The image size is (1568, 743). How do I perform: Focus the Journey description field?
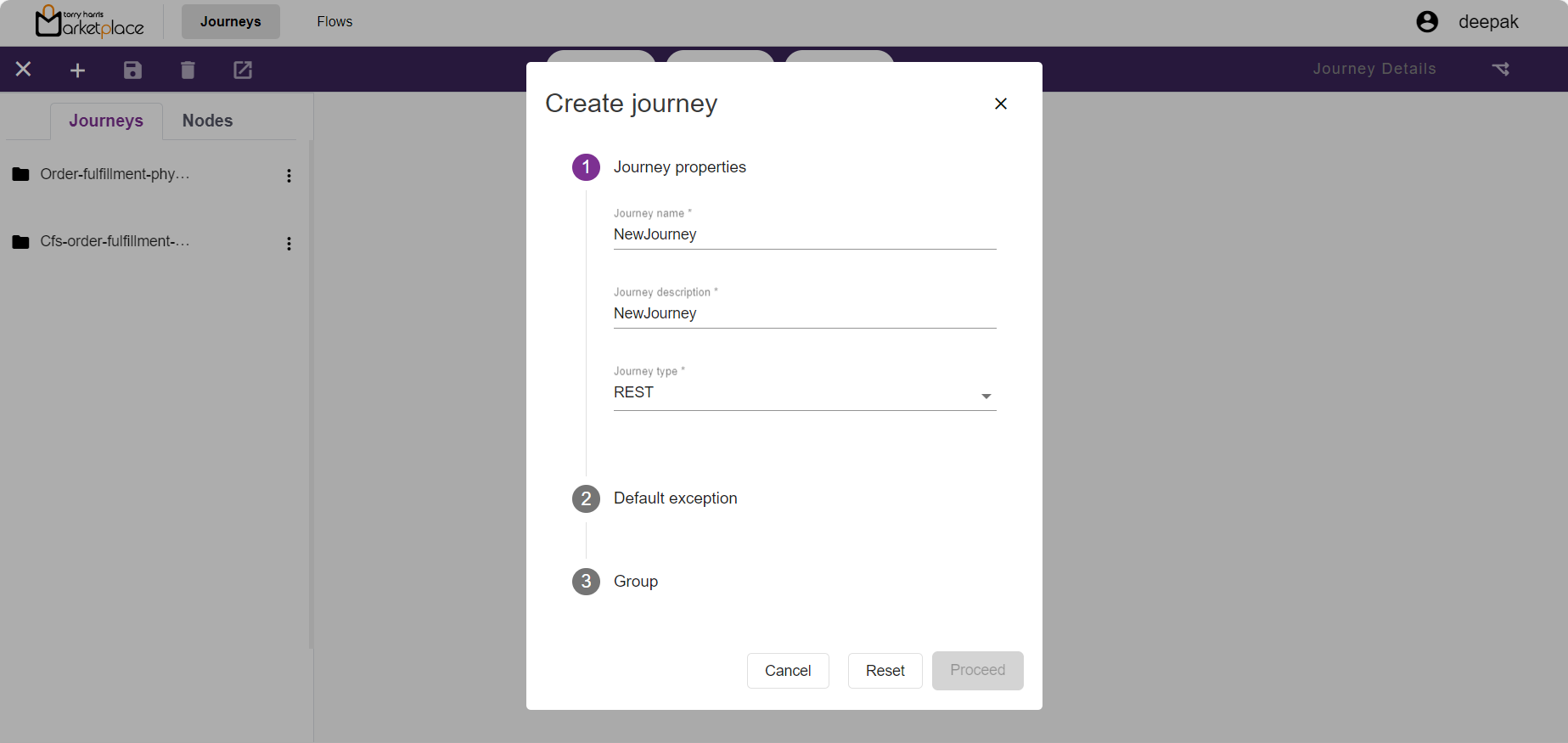804,313
